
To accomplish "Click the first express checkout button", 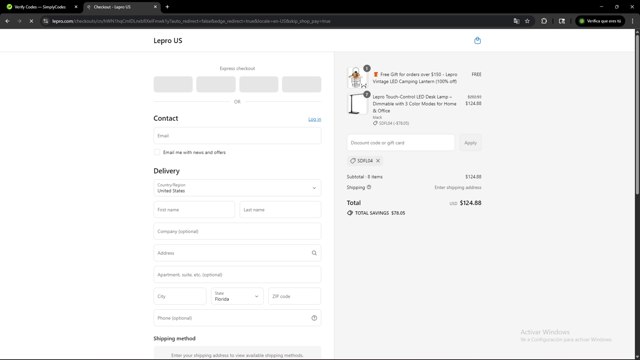I will [173, 84].
